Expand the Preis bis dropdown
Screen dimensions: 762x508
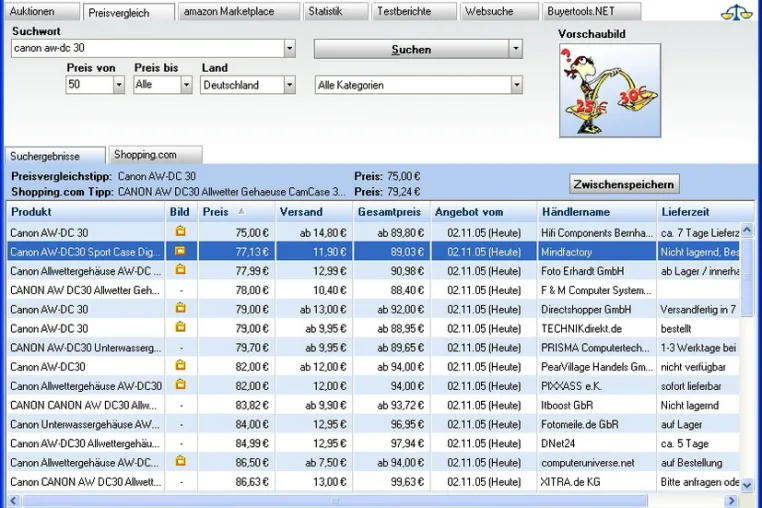click(186, 85)
